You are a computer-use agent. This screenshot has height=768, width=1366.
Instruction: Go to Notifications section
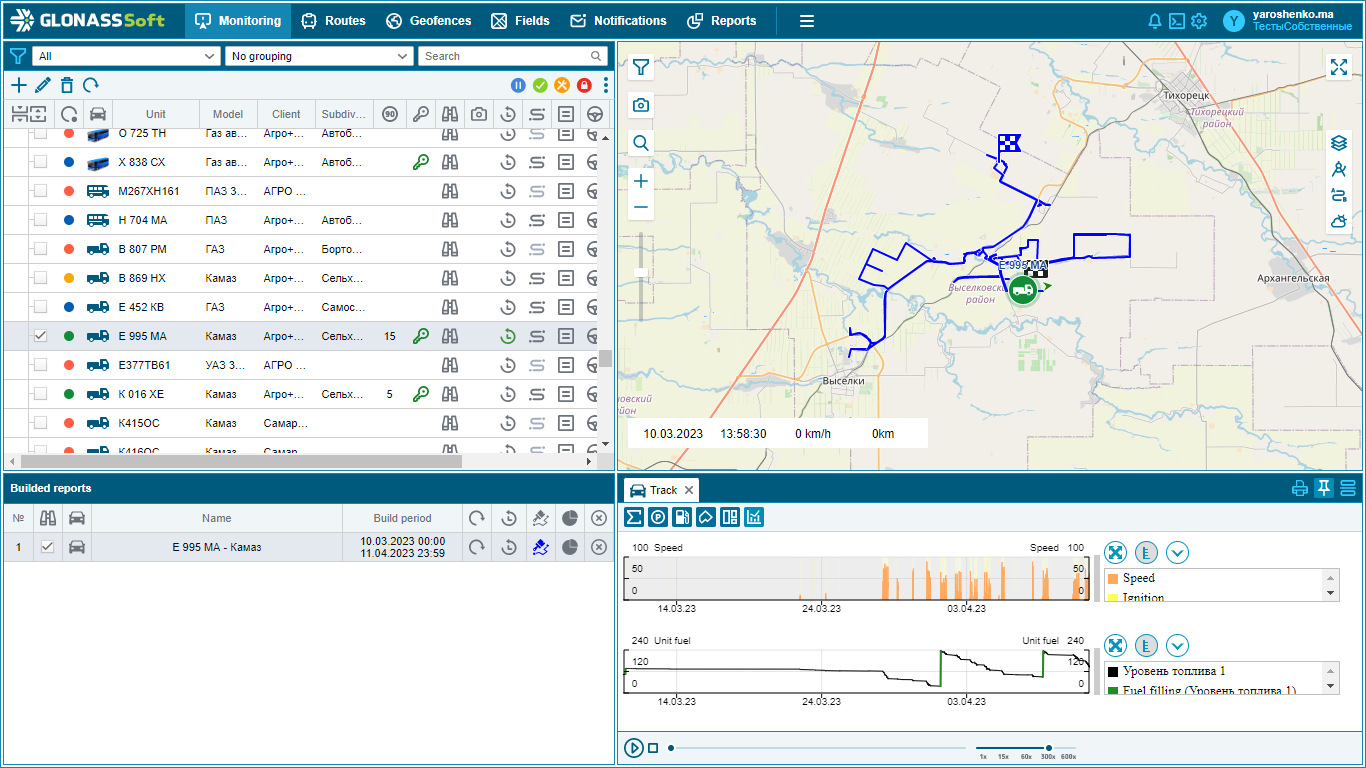(x=618, y=20)
